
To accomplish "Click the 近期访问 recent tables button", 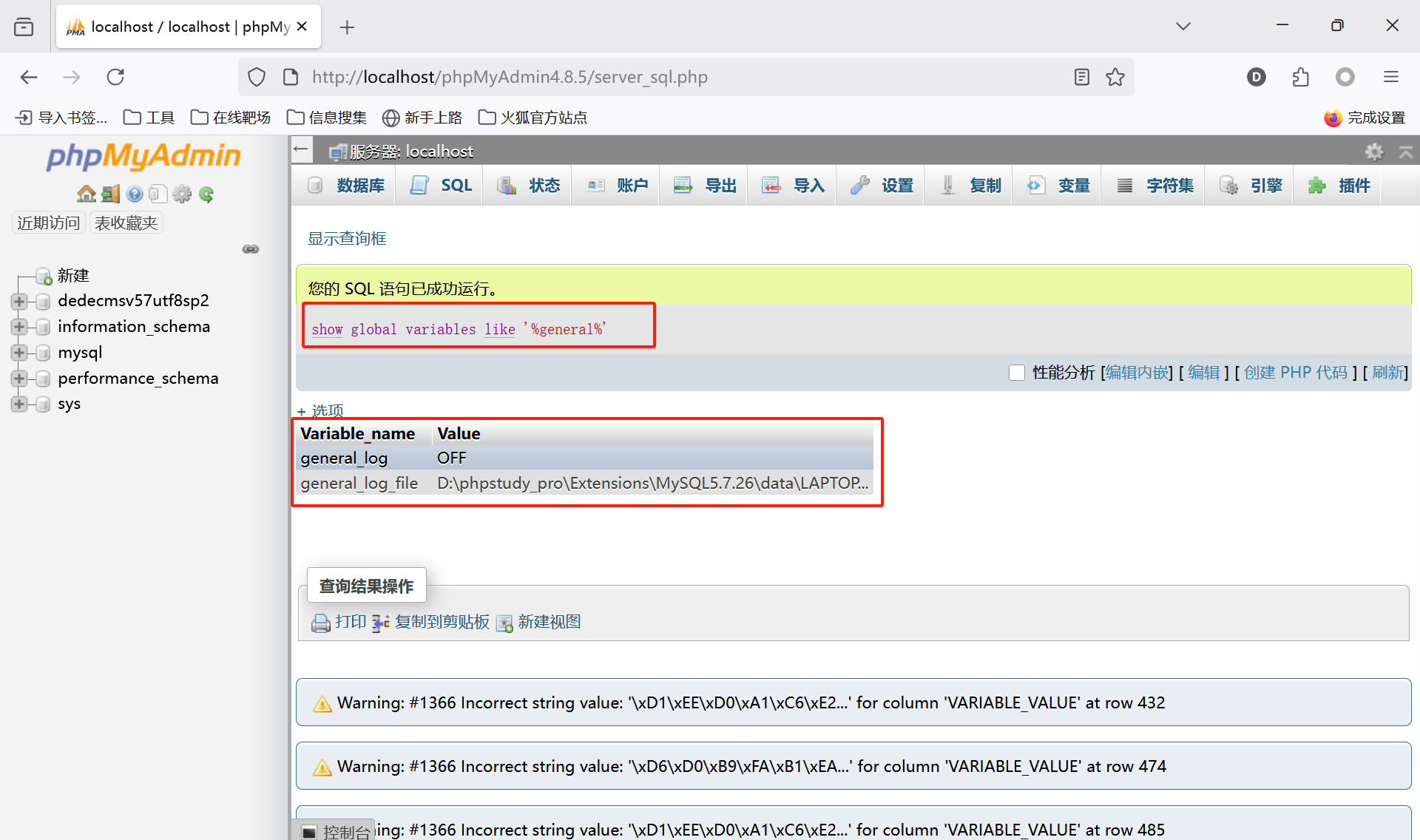I will tap(49, 223).
